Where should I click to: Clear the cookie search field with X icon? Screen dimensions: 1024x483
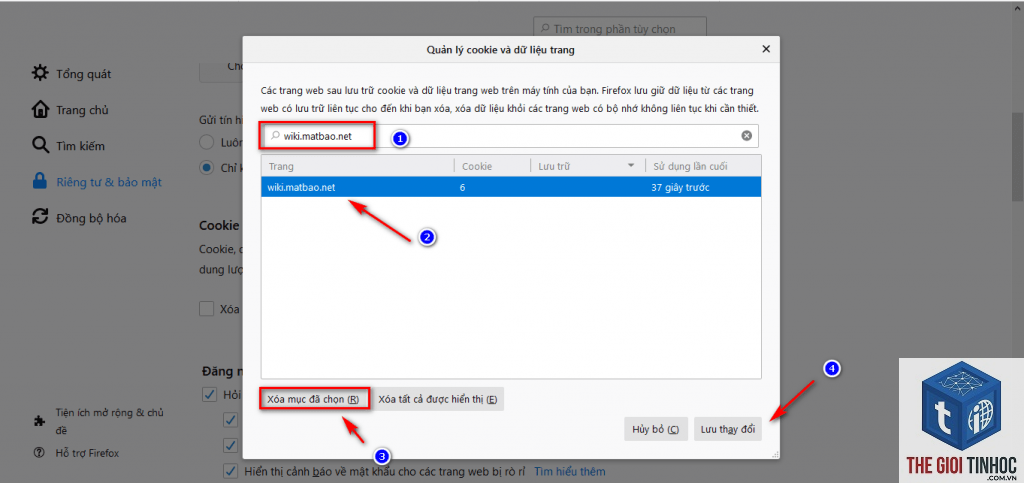coord(746,136)
